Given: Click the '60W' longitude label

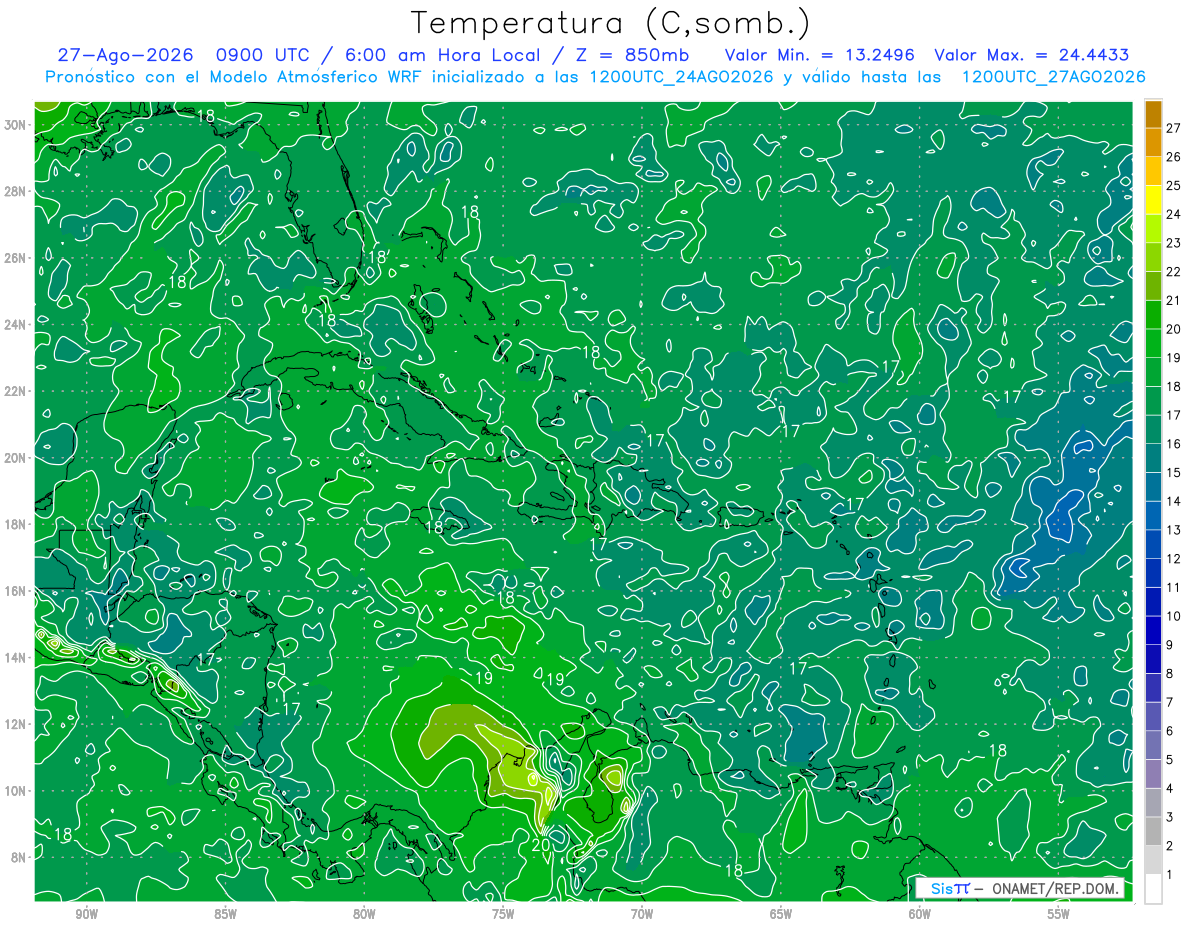Looking at the screenshot, I should [920, 914].
